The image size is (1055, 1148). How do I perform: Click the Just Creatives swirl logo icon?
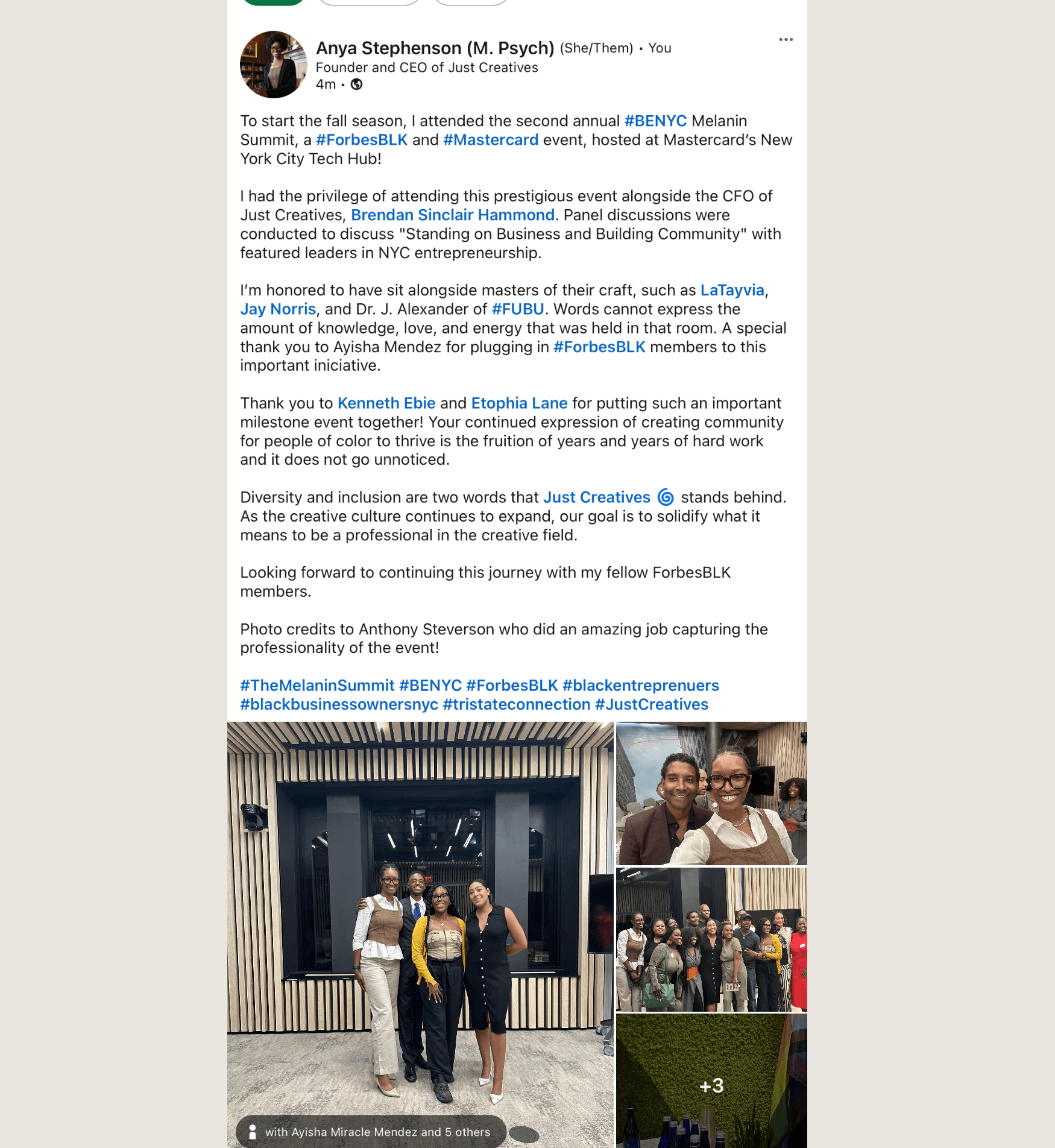pos(666,497)
